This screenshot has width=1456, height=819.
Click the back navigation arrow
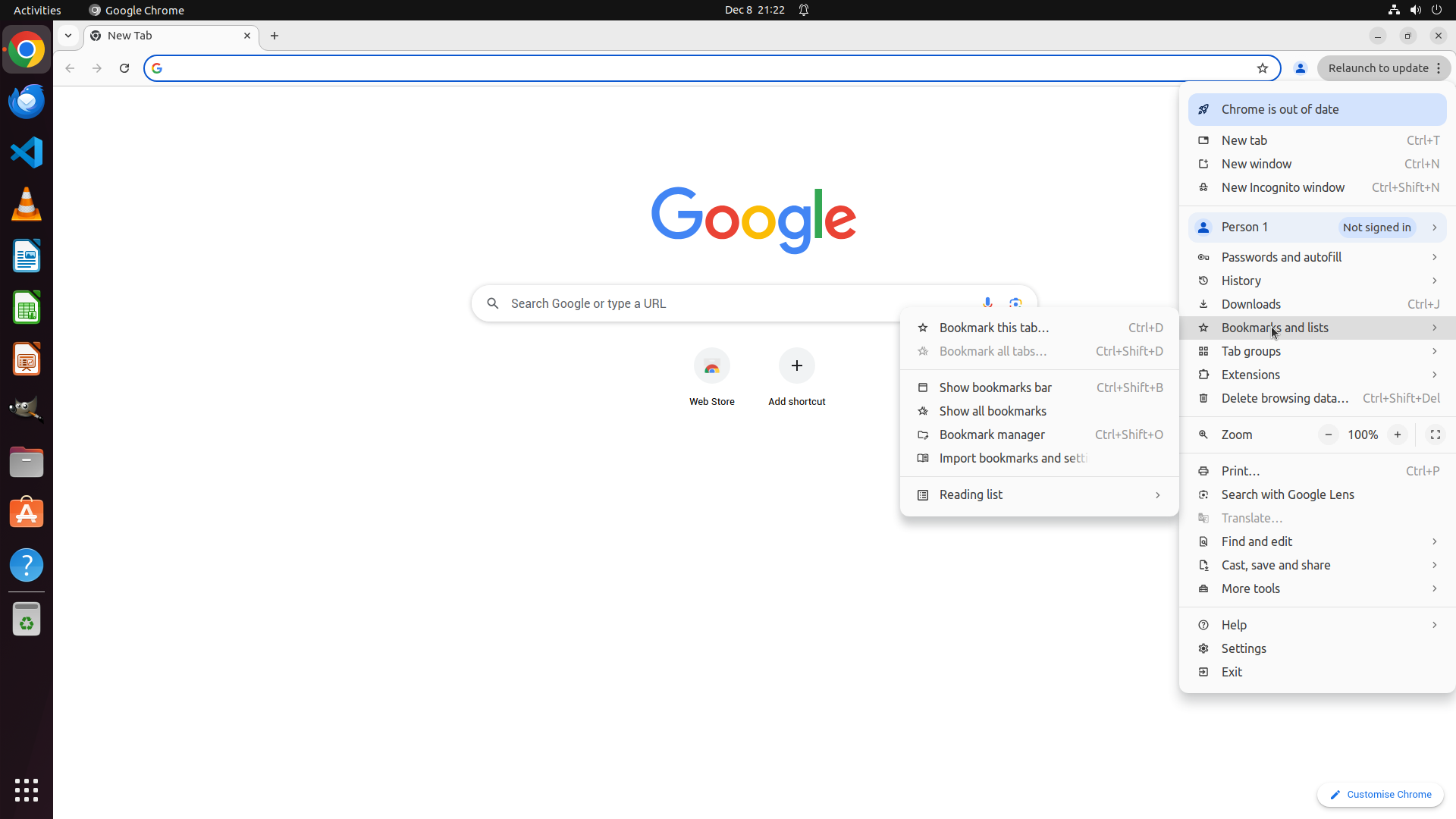click(70, 68)
